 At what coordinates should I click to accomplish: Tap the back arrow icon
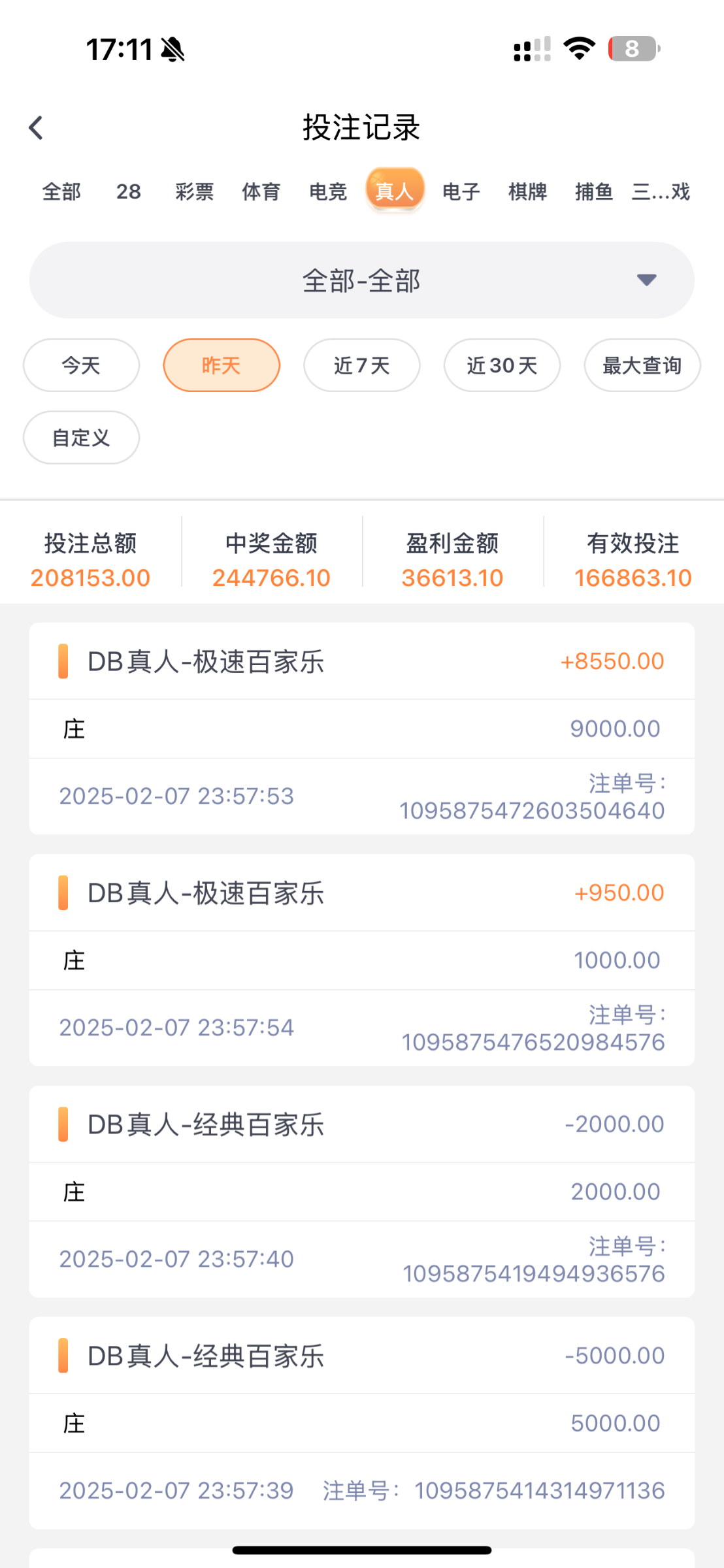tap(36, 128)
